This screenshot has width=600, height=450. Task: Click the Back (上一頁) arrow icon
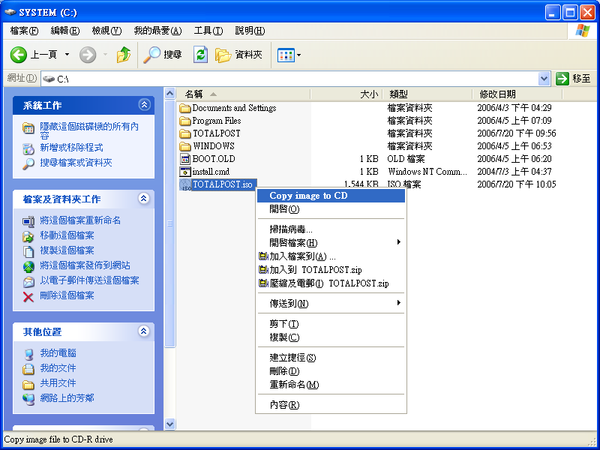coord(18,55)
